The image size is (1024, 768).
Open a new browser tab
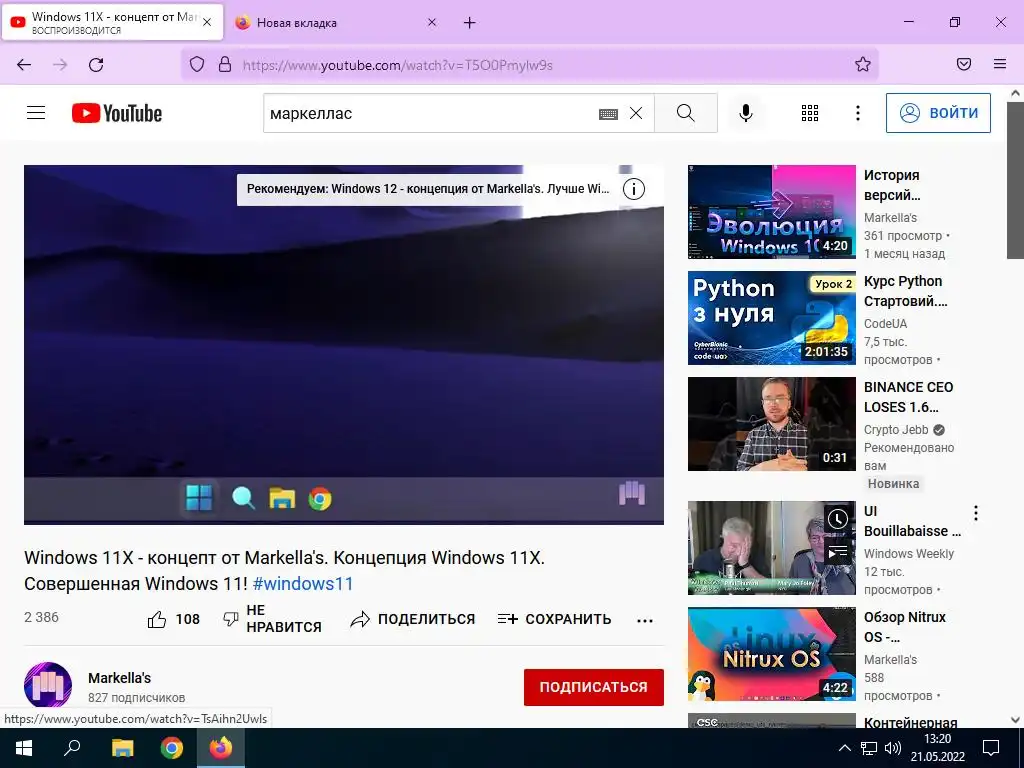coord(470,23)
